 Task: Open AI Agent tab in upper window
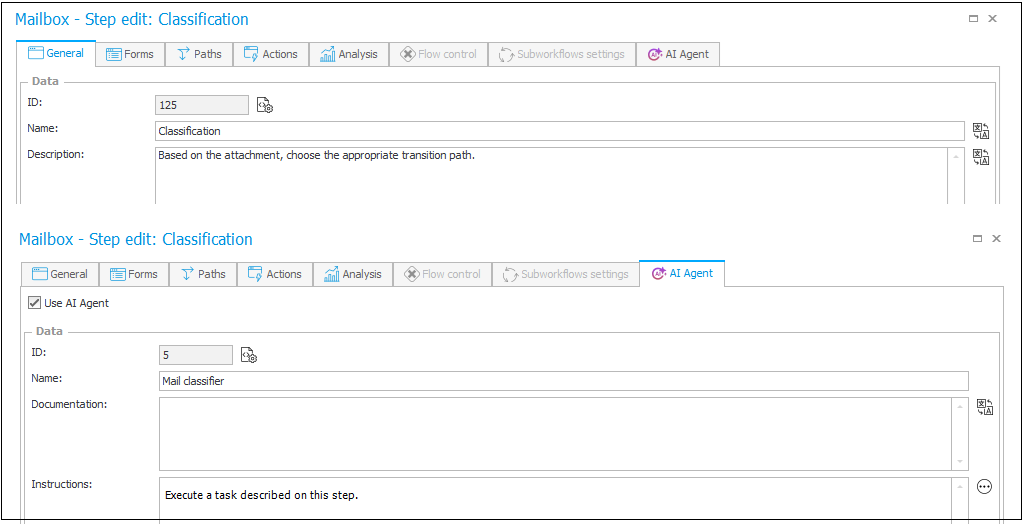click(x=678, y=54)
